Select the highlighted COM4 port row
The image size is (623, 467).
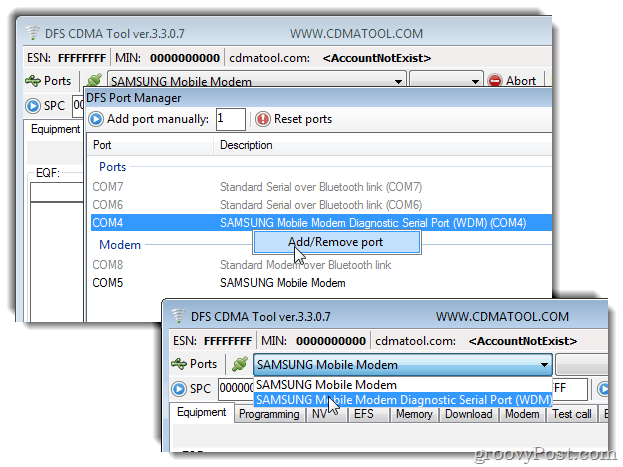[321, 223]
